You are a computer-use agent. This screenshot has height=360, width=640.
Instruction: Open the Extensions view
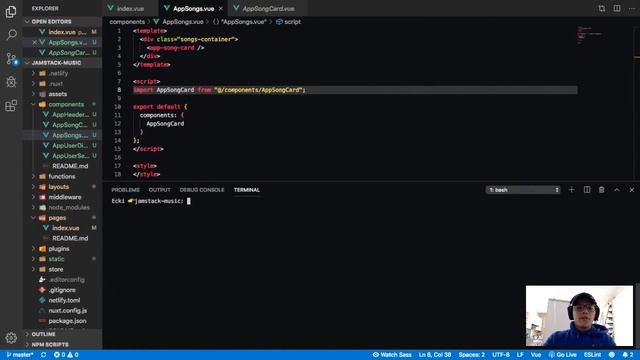point(11,106)
